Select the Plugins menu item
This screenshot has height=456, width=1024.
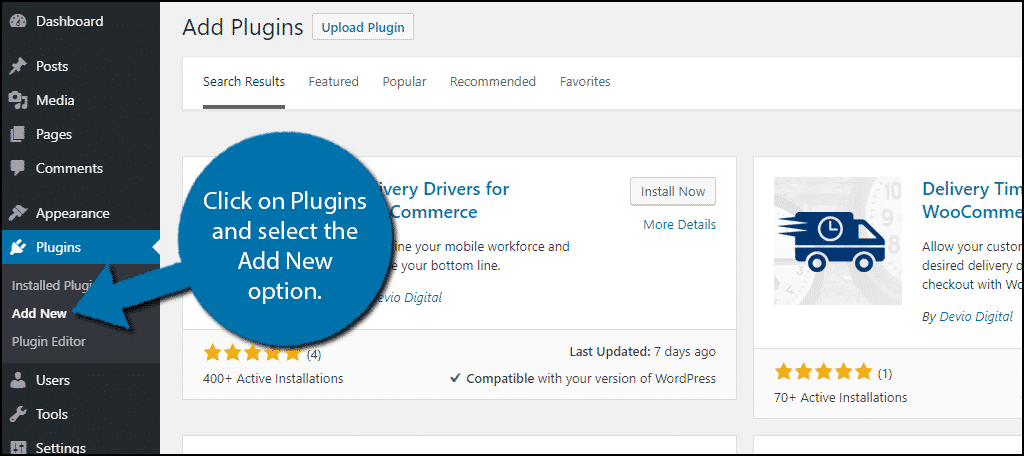tap(80, 248)
